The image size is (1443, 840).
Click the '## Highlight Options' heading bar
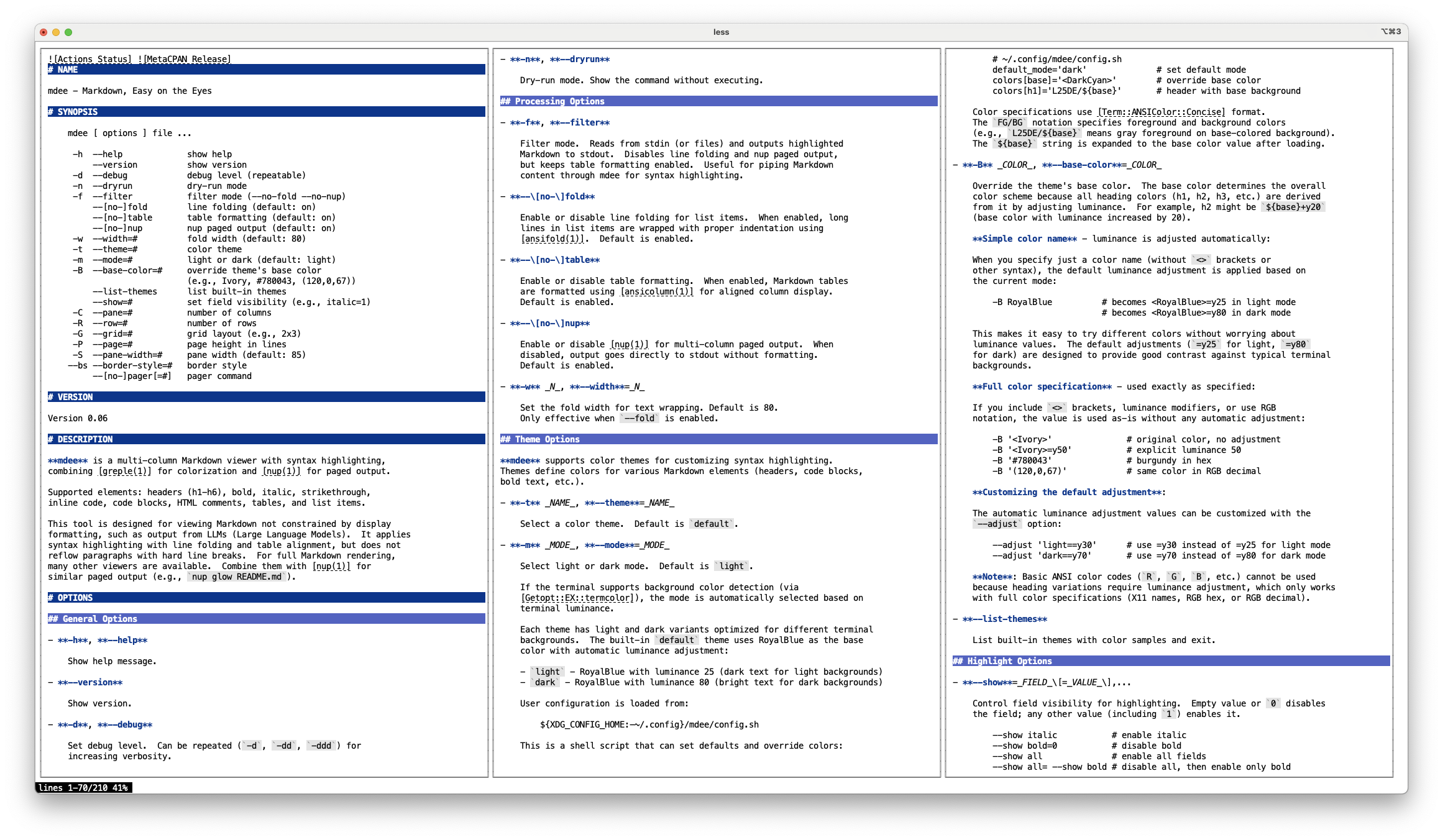[1002, 661]
